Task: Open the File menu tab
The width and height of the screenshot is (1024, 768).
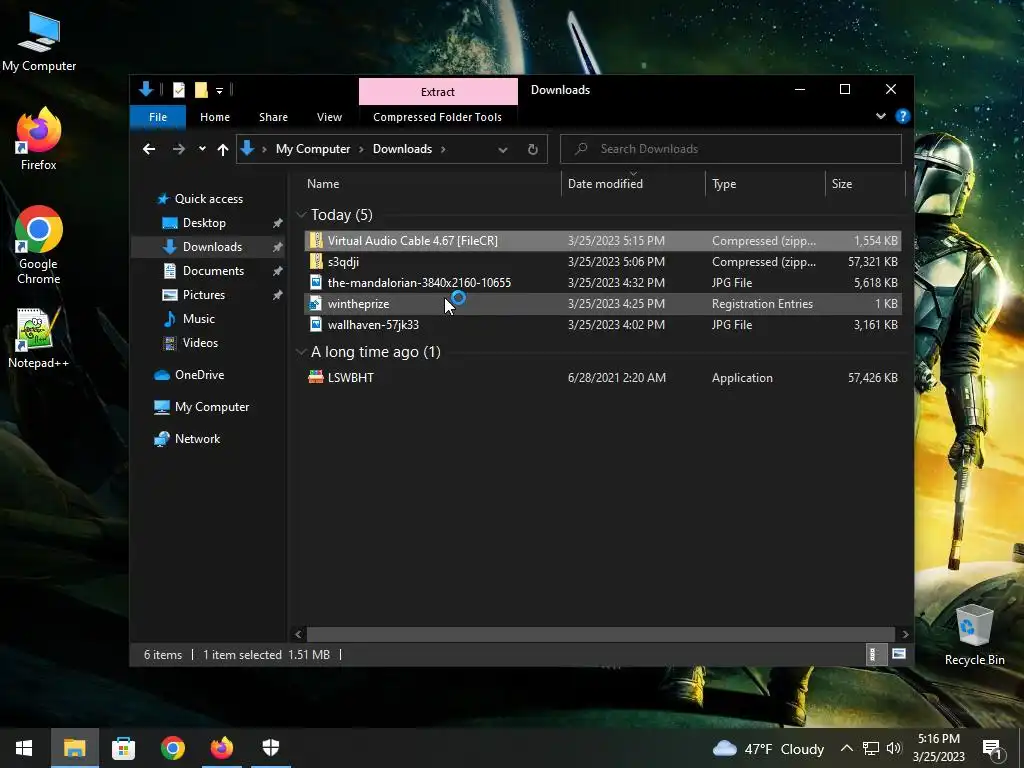Action: coord(157,117)
